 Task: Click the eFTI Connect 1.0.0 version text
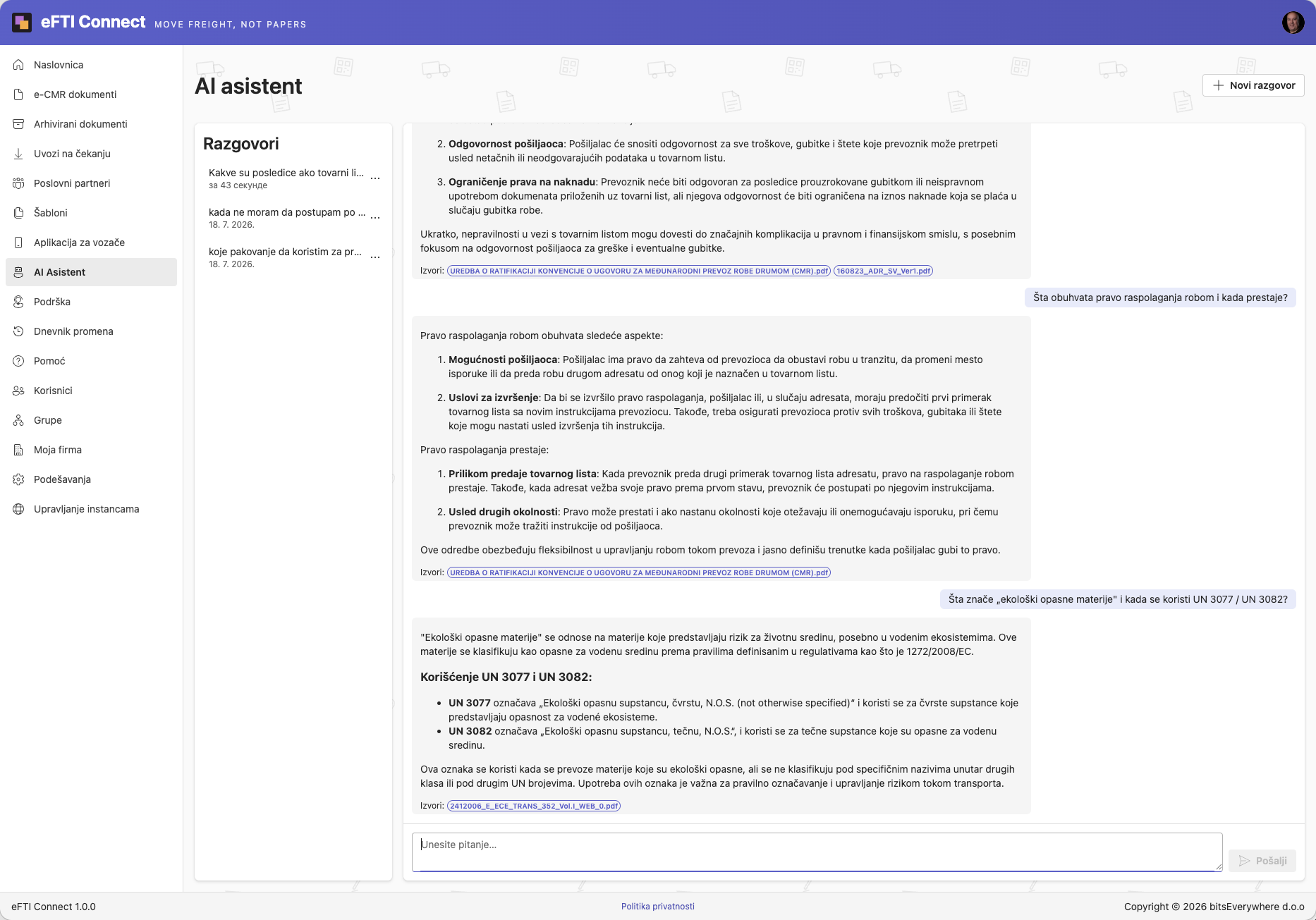tap(54, 907)
